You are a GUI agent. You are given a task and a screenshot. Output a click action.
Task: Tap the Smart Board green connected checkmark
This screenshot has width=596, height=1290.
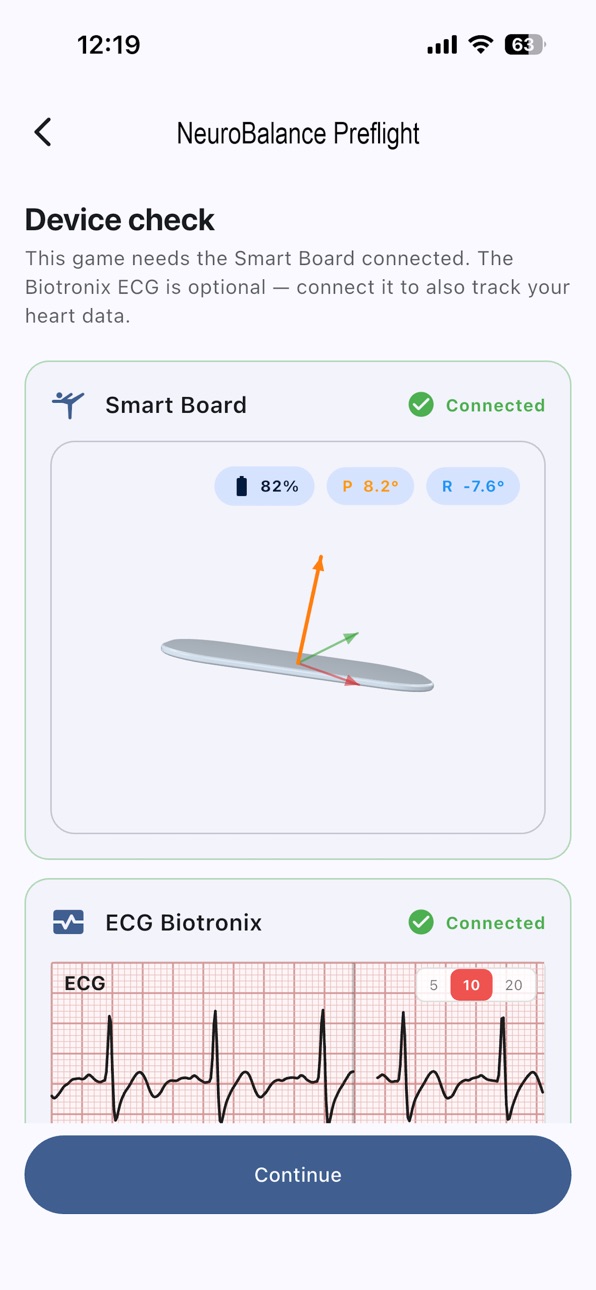click(421, 405)
